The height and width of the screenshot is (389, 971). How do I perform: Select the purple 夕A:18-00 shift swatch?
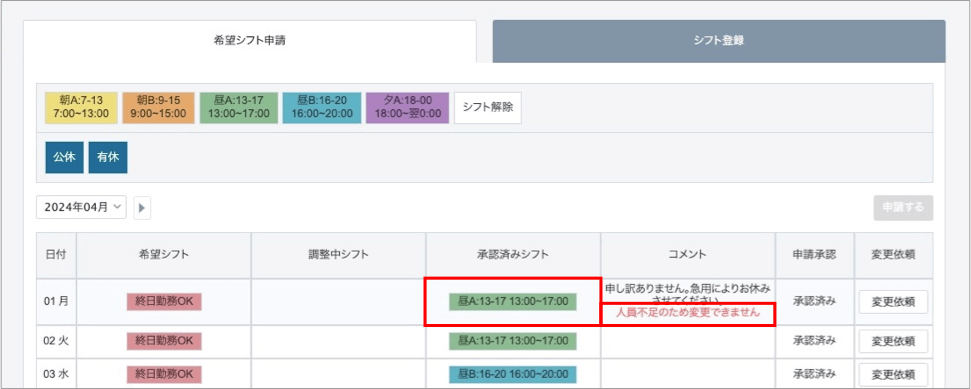click(407, 108)
